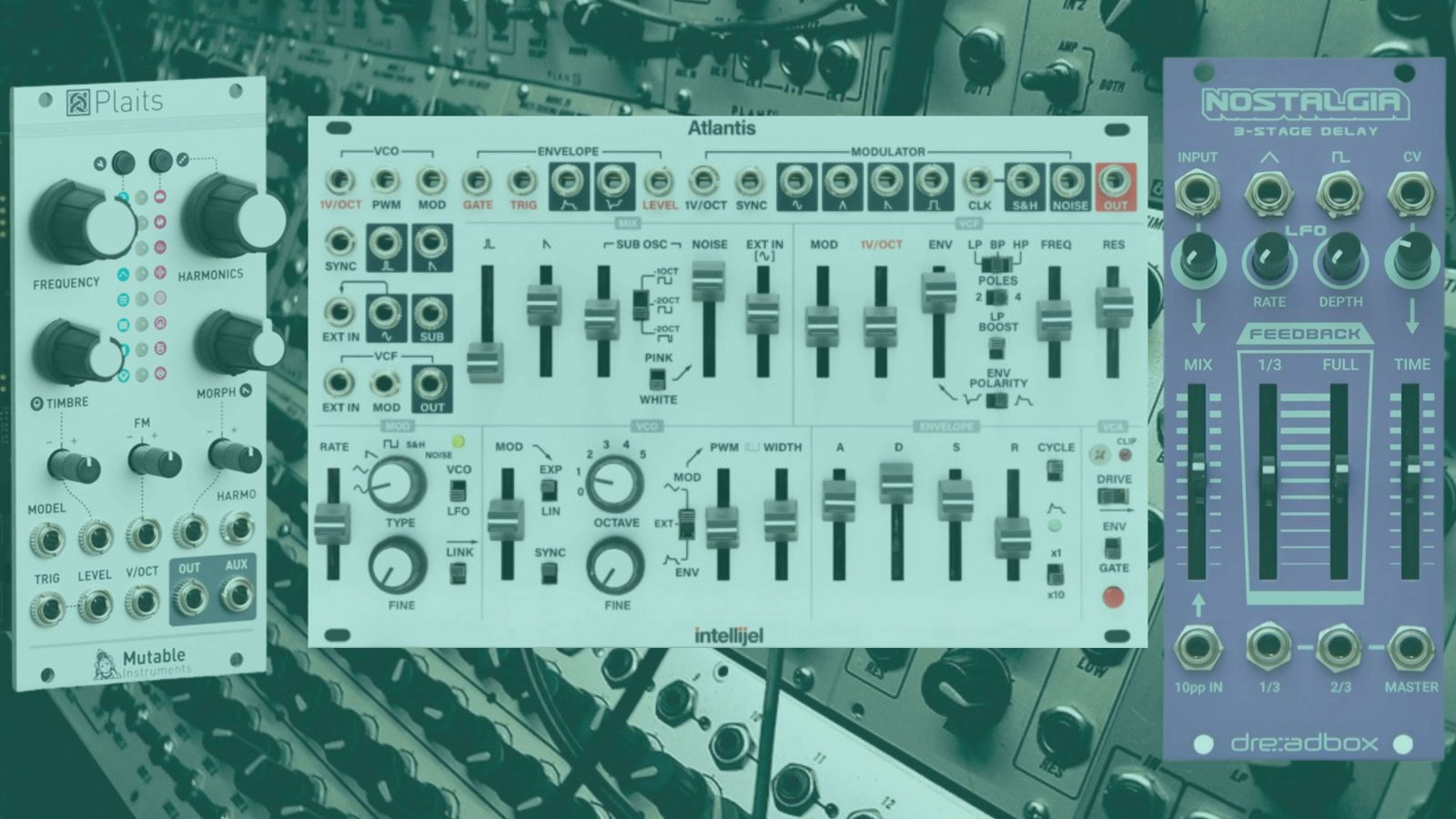
Task: Click the Plaits TRIG input jack
Action: point(47,607)
